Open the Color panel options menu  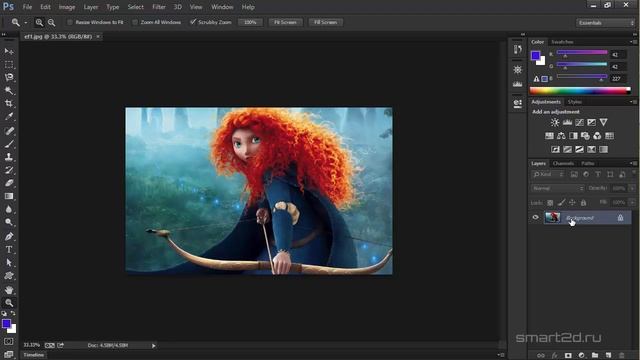[x=633, y=42]
